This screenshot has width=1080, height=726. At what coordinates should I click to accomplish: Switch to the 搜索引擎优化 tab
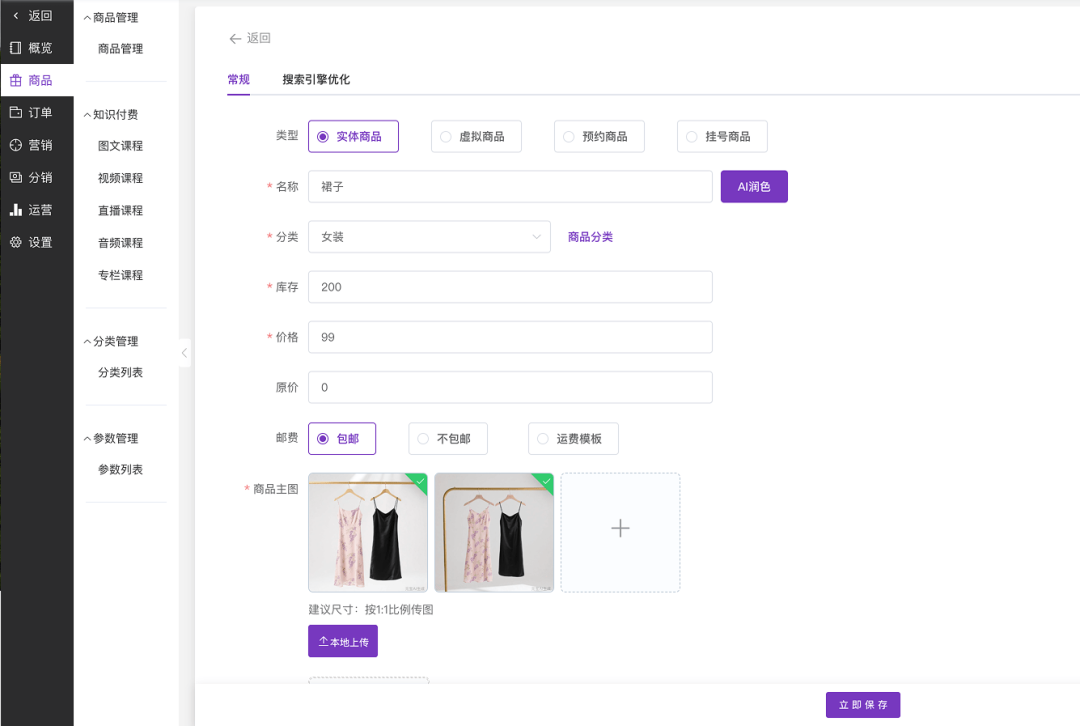316,80
